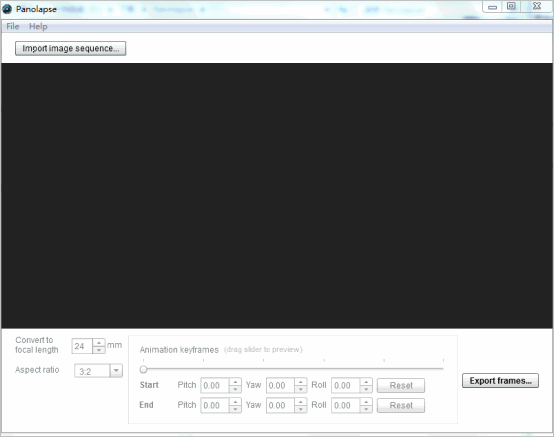
Task: Open the File menu
Action: (x=13, y=26)
